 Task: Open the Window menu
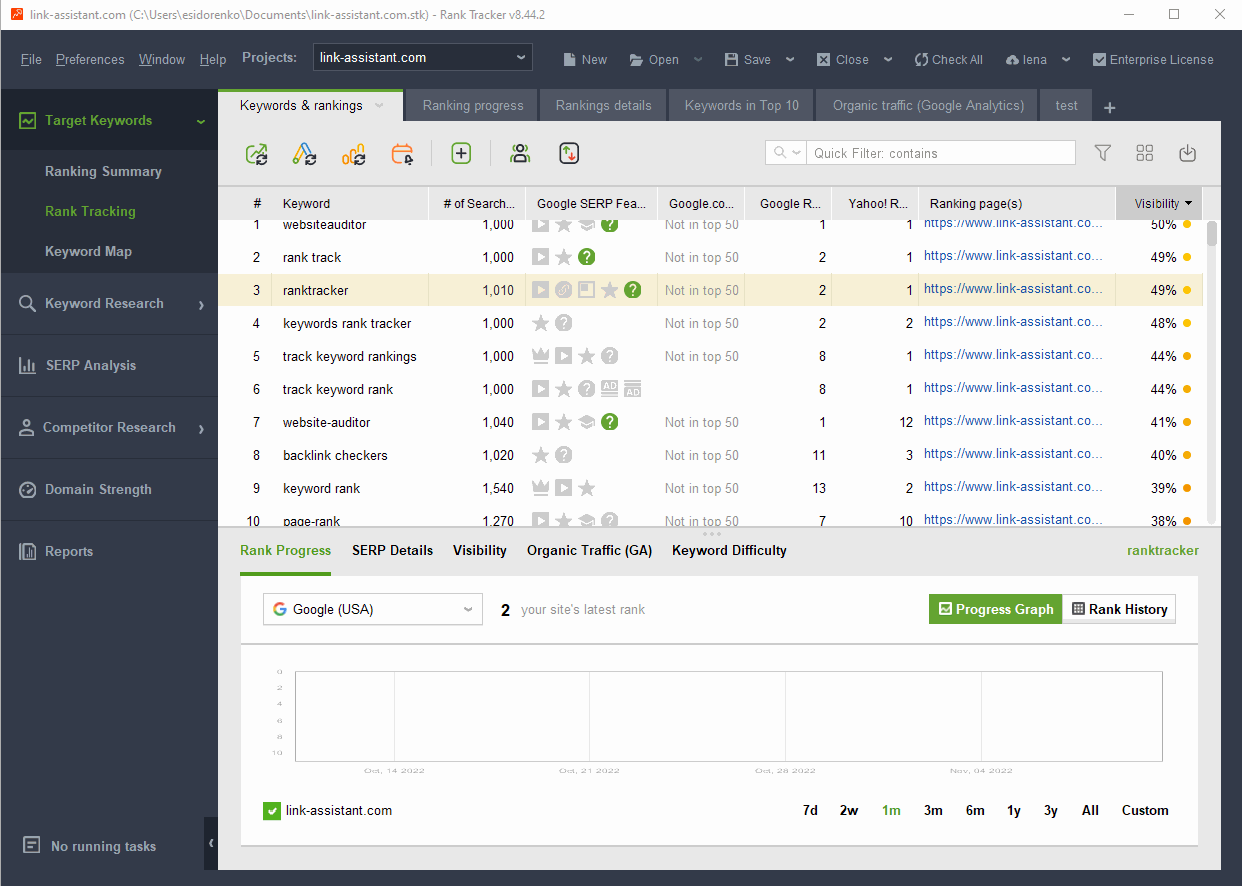[162, 59]
